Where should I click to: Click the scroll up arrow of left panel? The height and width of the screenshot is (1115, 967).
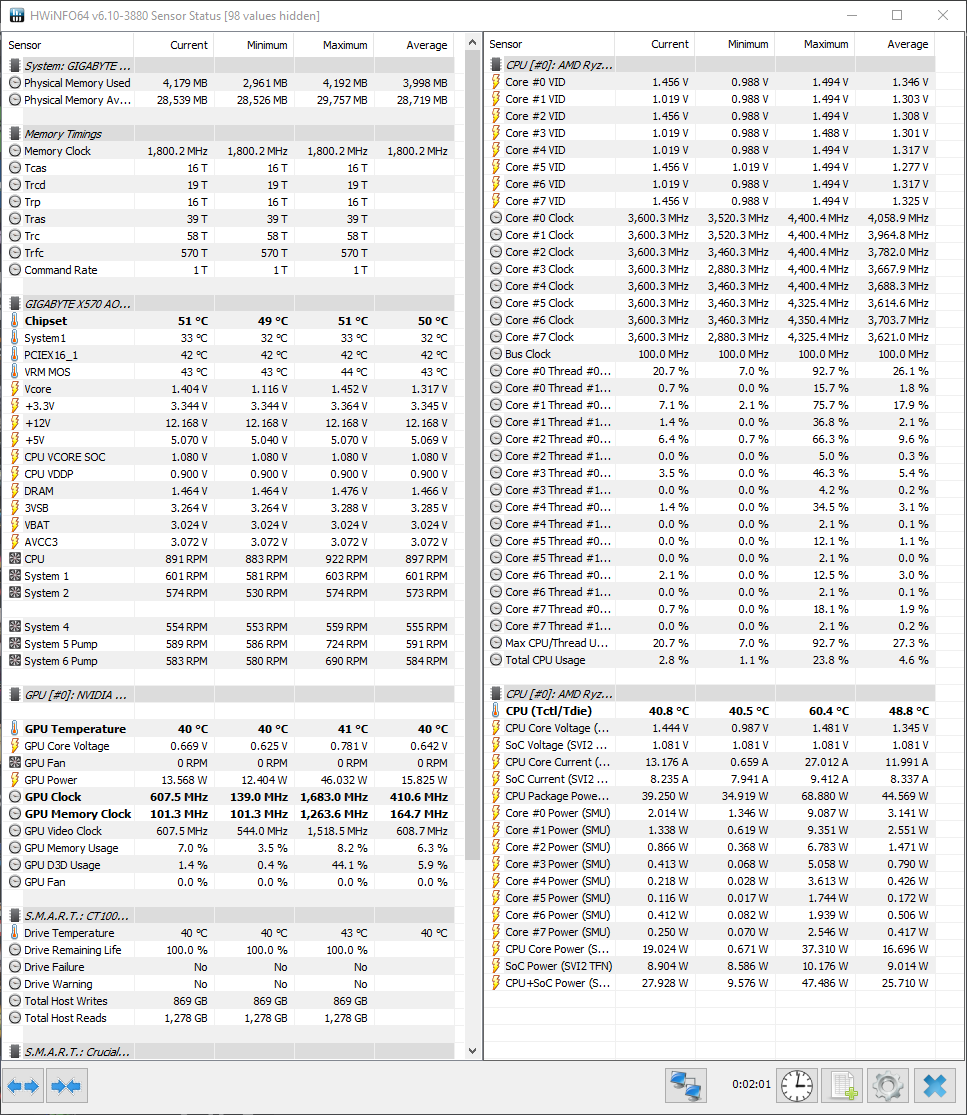pyautogui.click(x=473, y=43)
